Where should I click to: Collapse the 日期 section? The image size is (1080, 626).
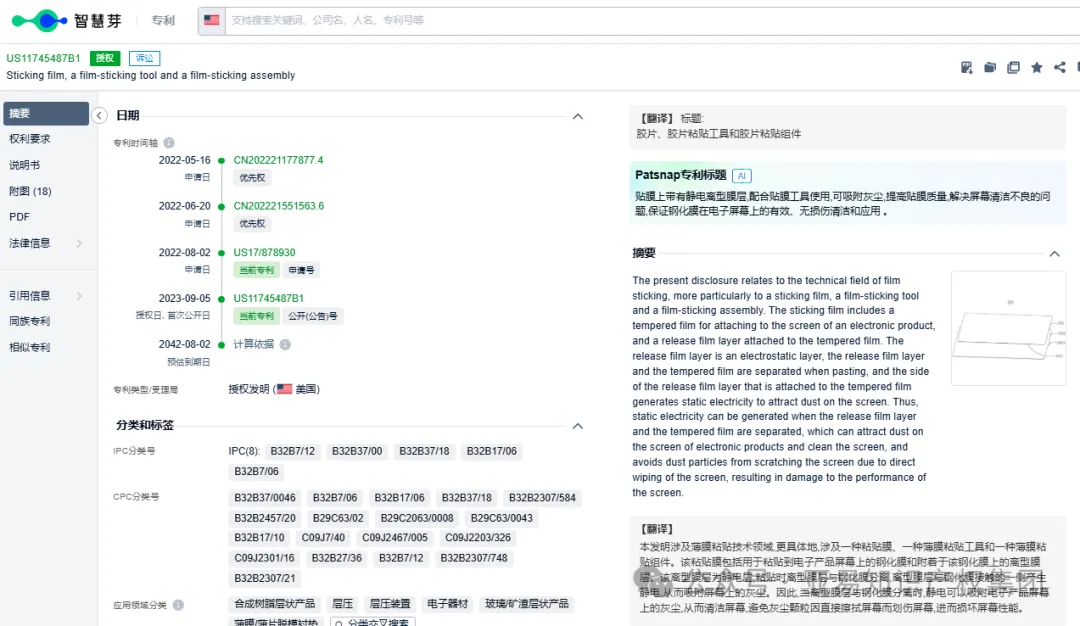tap(577, 116)
